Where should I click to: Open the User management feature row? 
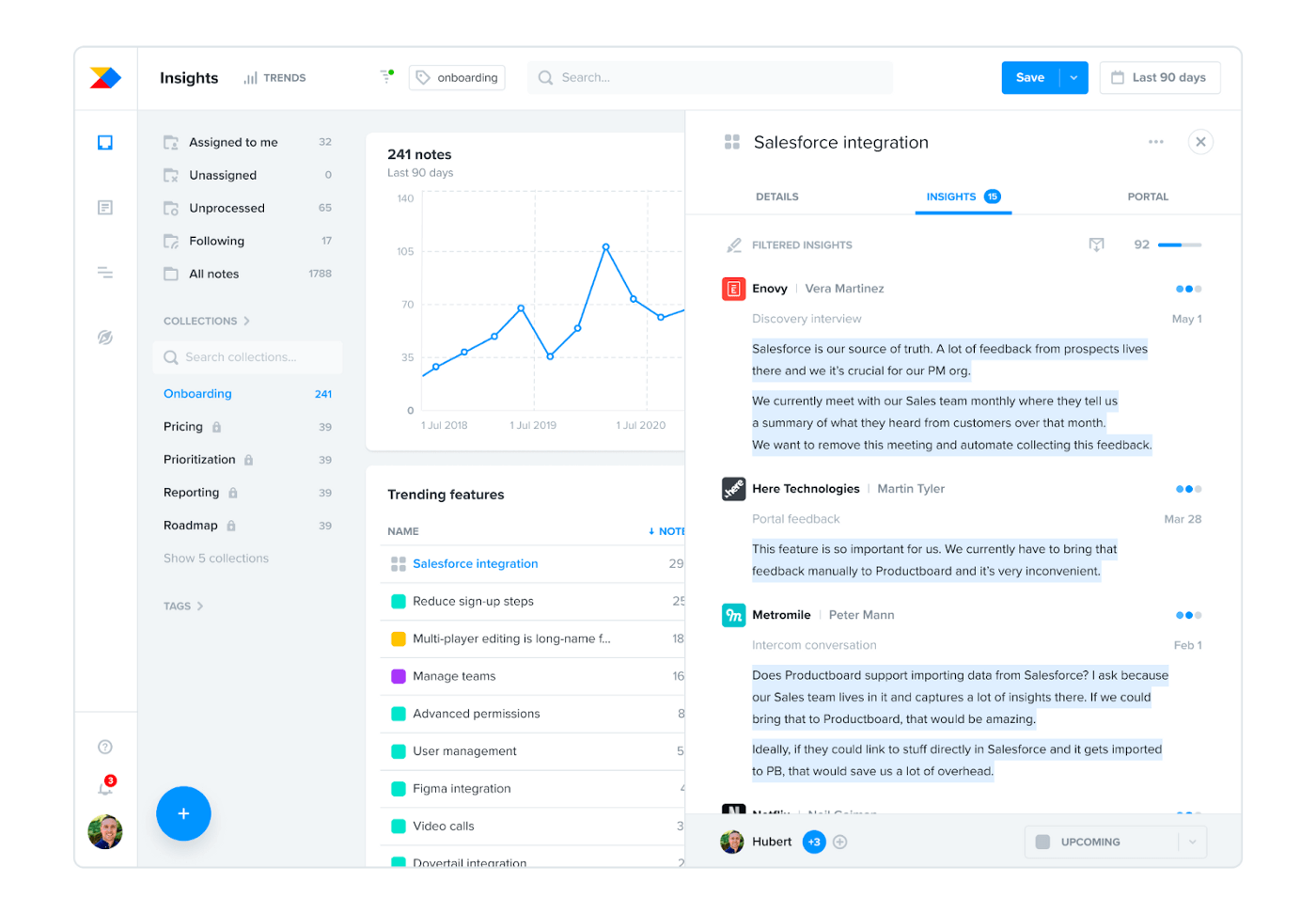pos(532,751)
